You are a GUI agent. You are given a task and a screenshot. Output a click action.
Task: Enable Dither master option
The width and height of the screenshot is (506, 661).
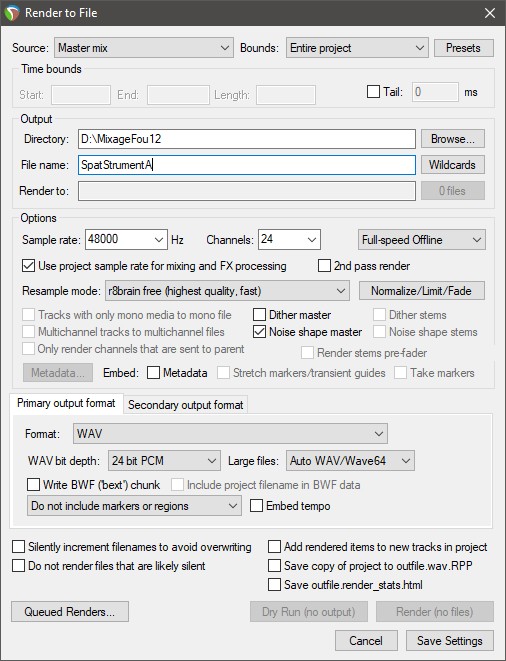(259, 314)
